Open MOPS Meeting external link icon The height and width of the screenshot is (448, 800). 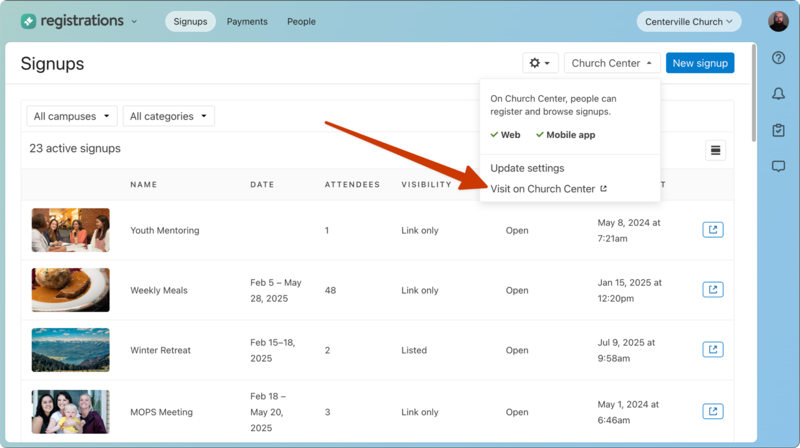click(712, 411)
